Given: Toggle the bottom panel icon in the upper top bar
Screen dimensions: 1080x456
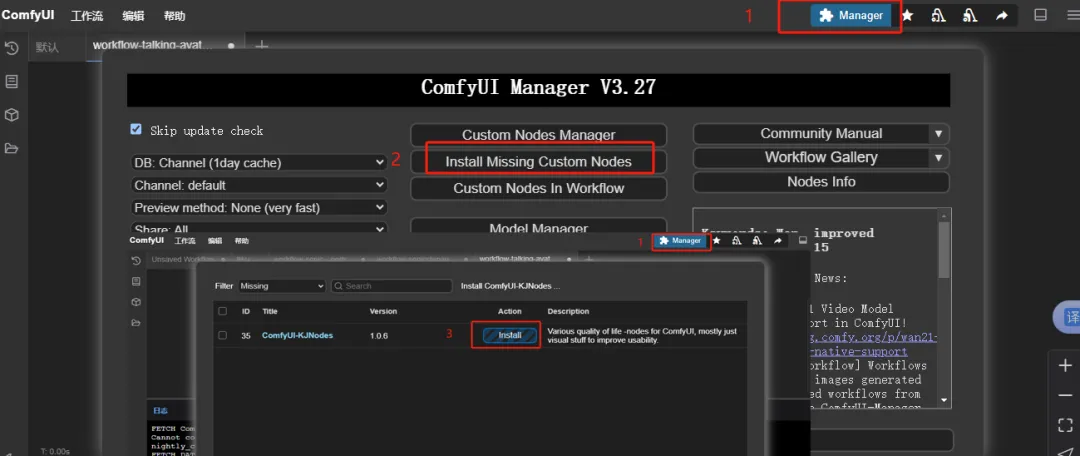Looking at the screenshot, I should point(1041,15).
